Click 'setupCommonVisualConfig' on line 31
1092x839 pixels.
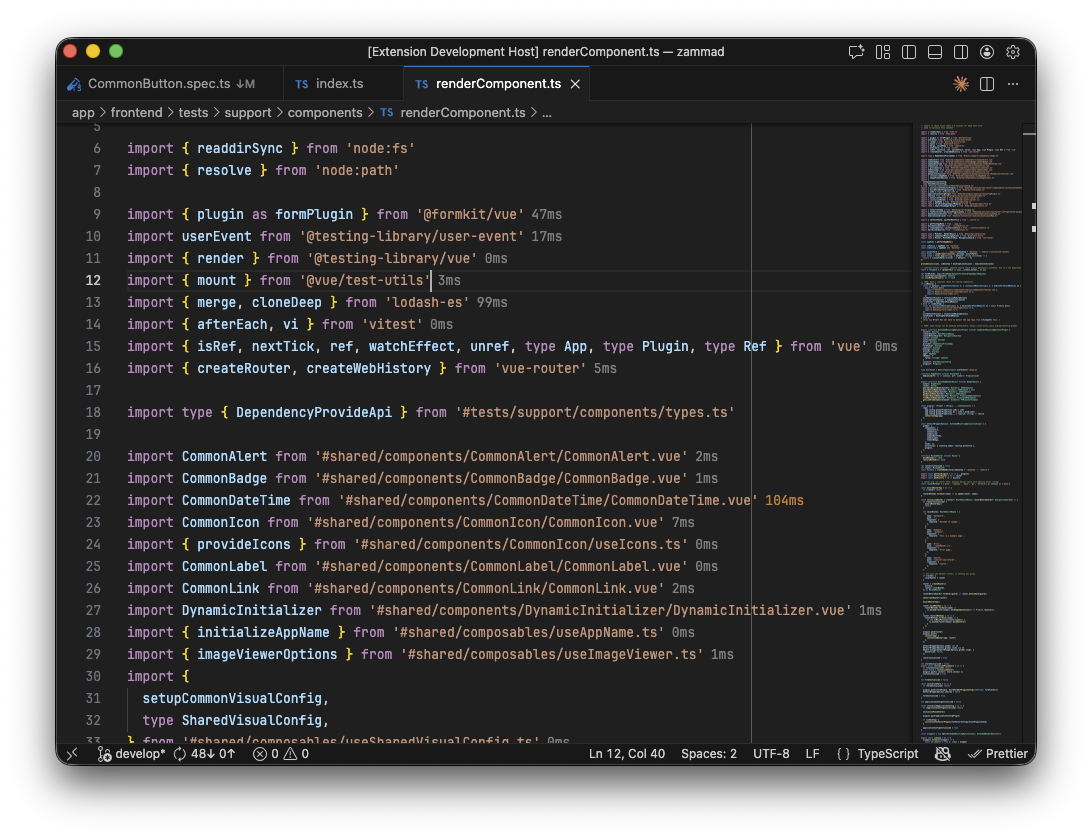(x=233, y=698)
